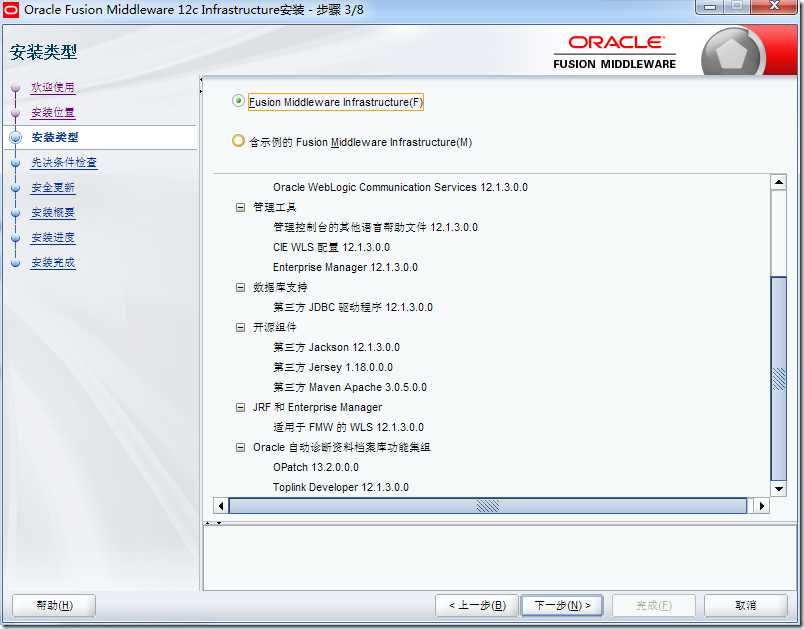Open the 欢迎使用 step link

click(x=53, y=87)
